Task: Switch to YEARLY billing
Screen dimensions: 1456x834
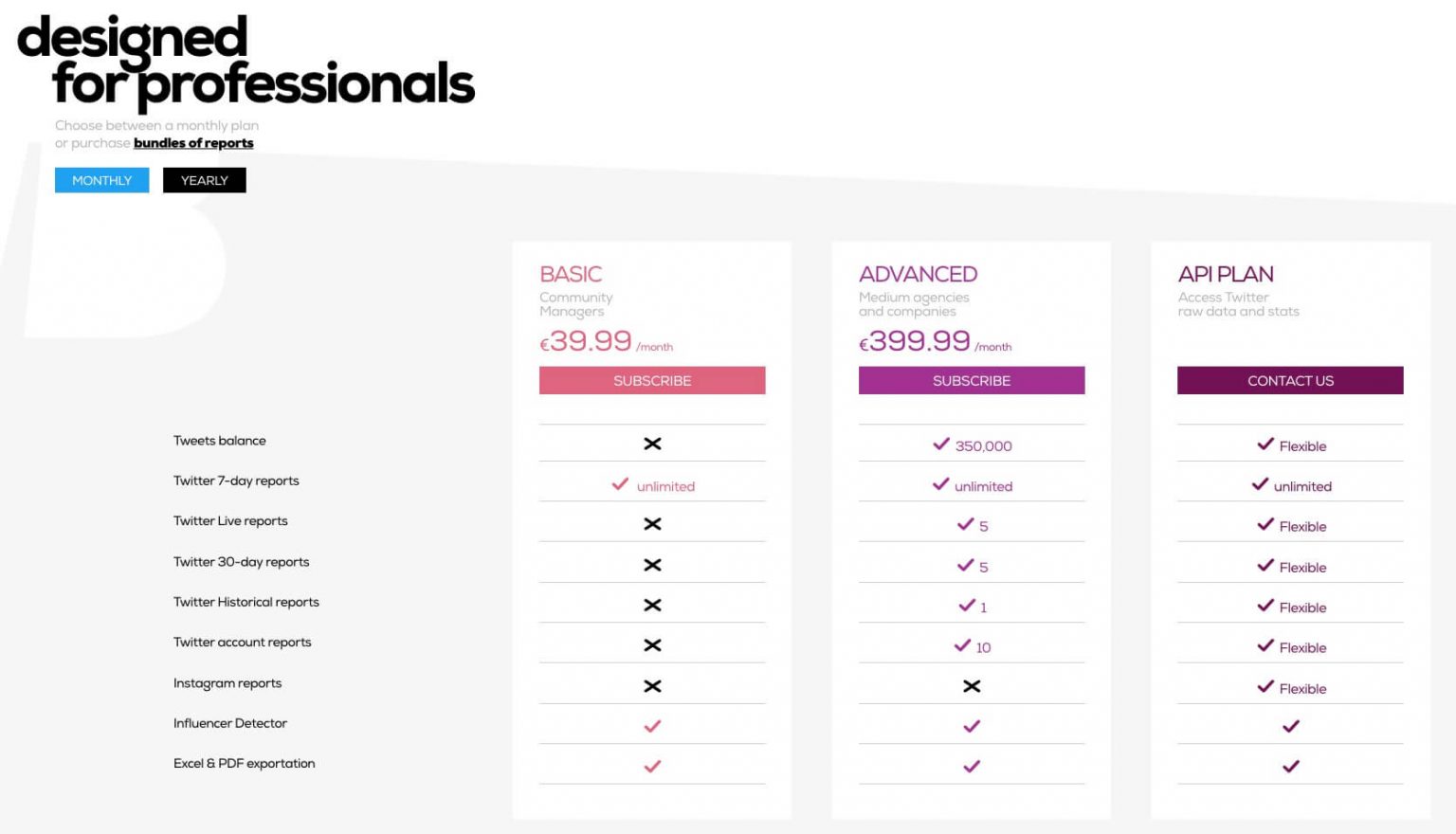Action: [x=204, y=180]
